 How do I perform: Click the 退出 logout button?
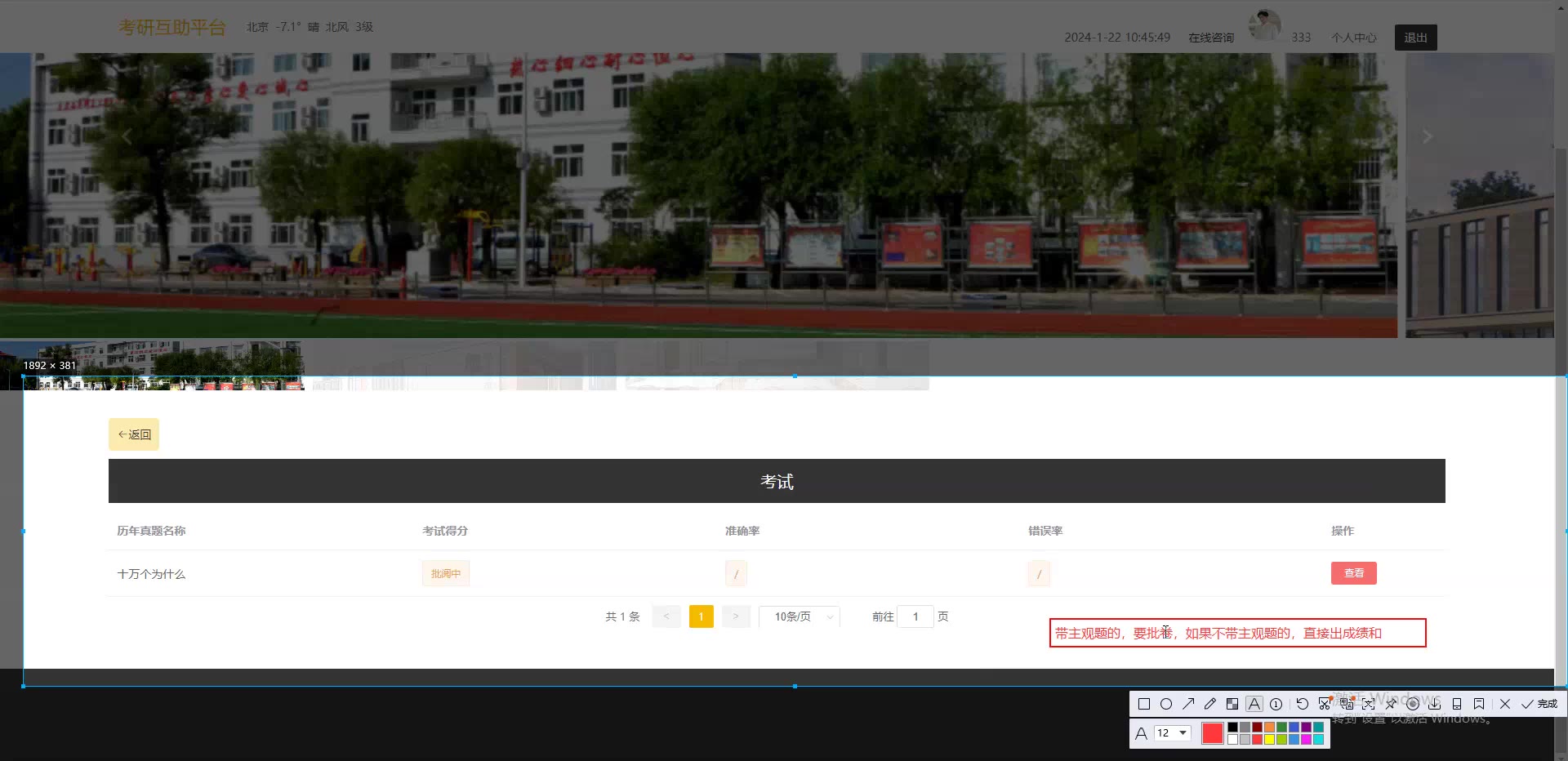1415,38
